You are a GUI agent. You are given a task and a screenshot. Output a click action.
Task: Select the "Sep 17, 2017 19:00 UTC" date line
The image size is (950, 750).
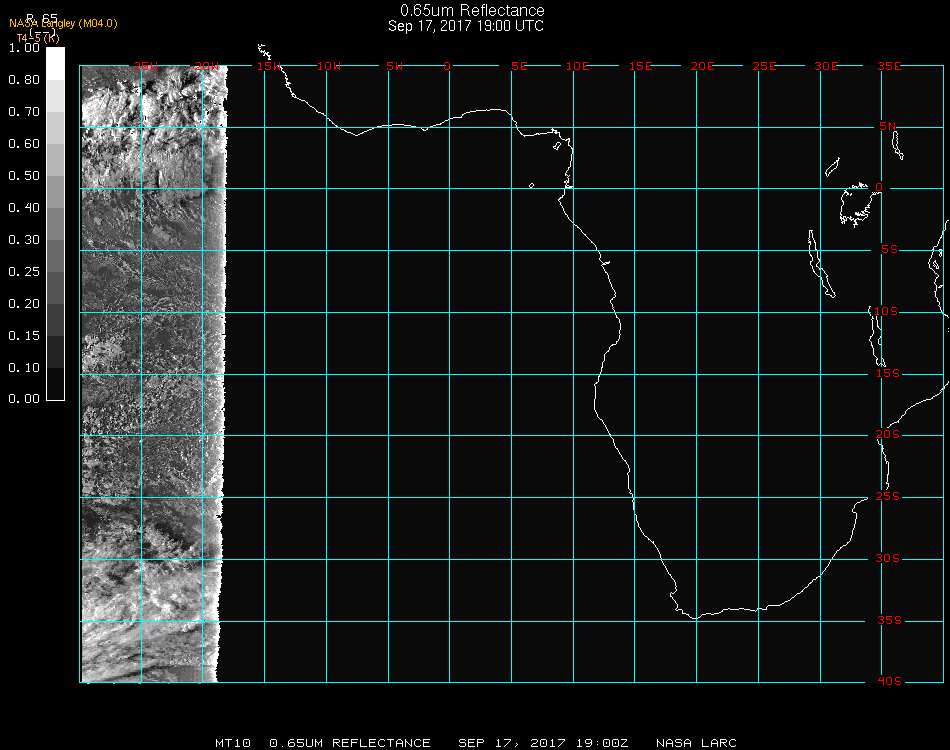(466, 26)
